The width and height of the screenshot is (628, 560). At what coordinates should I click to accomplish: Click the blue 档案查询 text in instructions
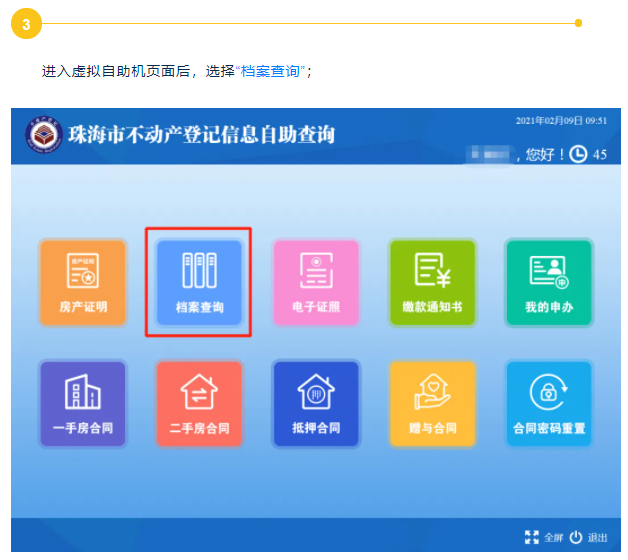click(270, 71)
